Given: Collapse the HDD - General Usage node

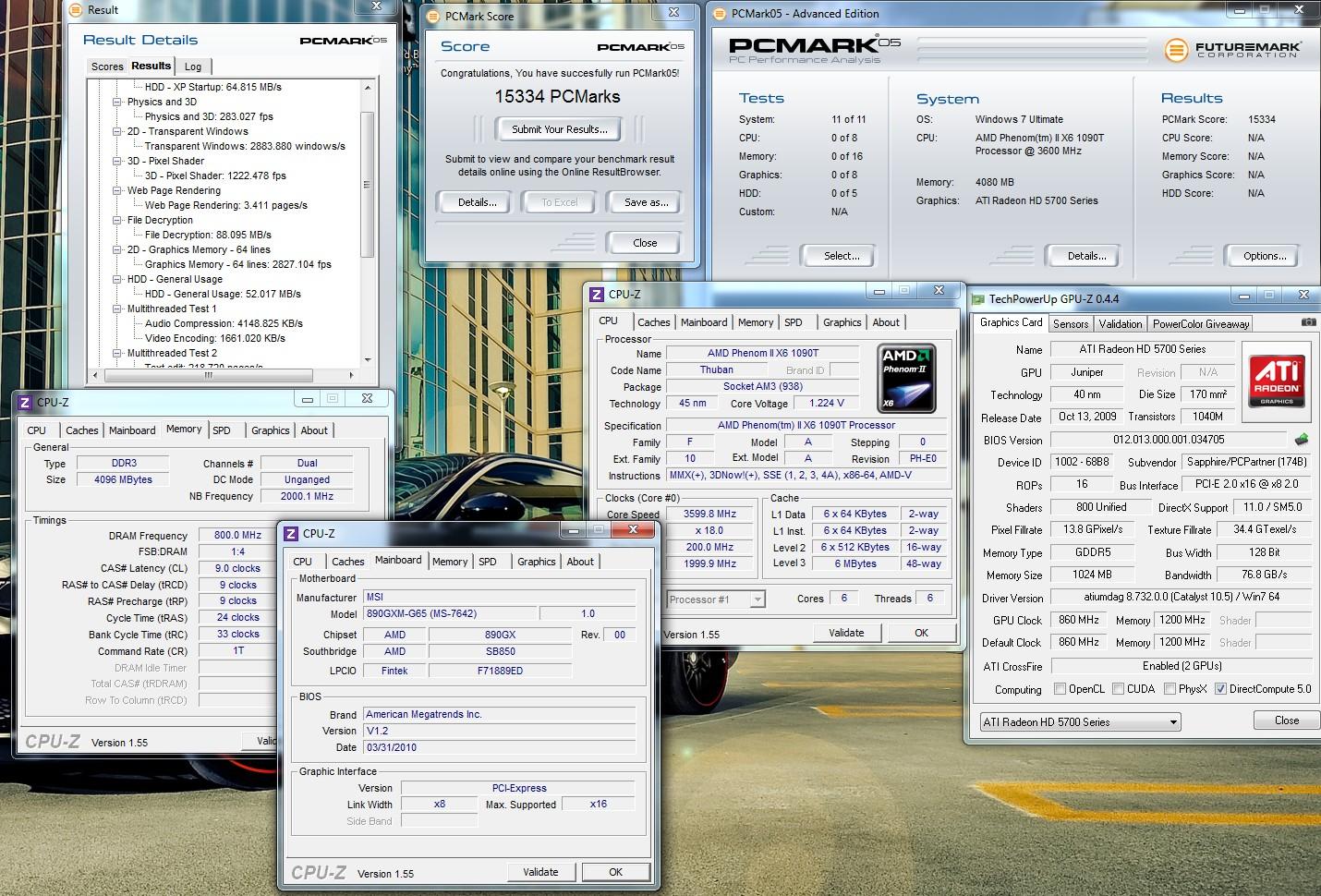Looking at the screenshot, I should [117, 279].
